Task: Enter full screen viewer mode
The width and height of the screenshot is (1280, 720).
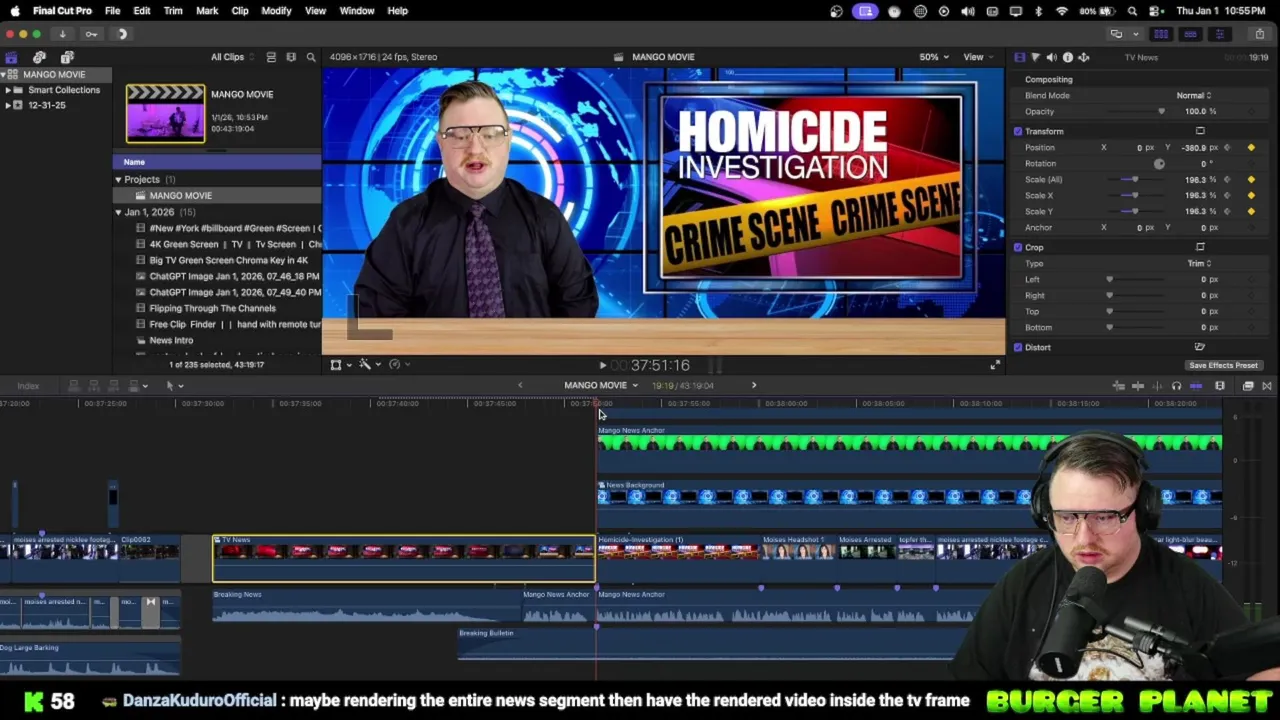Action: [x=994, y=366]
